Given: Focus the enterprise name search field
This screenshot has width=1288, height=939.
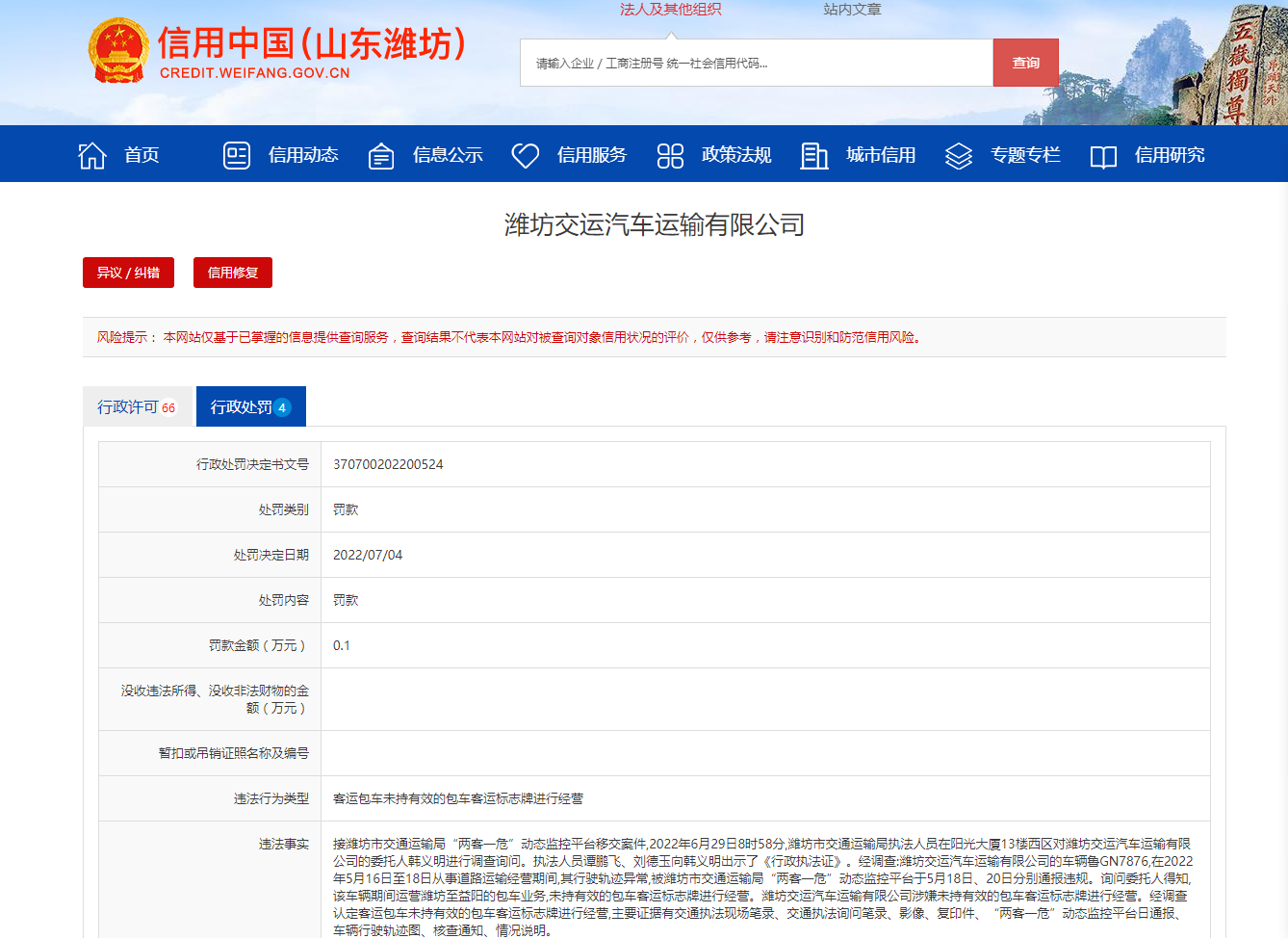Looking at the screenshot, I should pyautogui.click(x=757, y=63).
